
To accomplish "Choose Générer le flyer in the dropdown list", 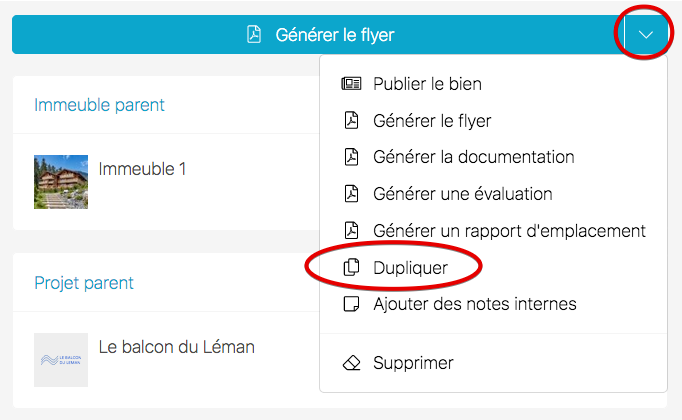I will 432,121.
